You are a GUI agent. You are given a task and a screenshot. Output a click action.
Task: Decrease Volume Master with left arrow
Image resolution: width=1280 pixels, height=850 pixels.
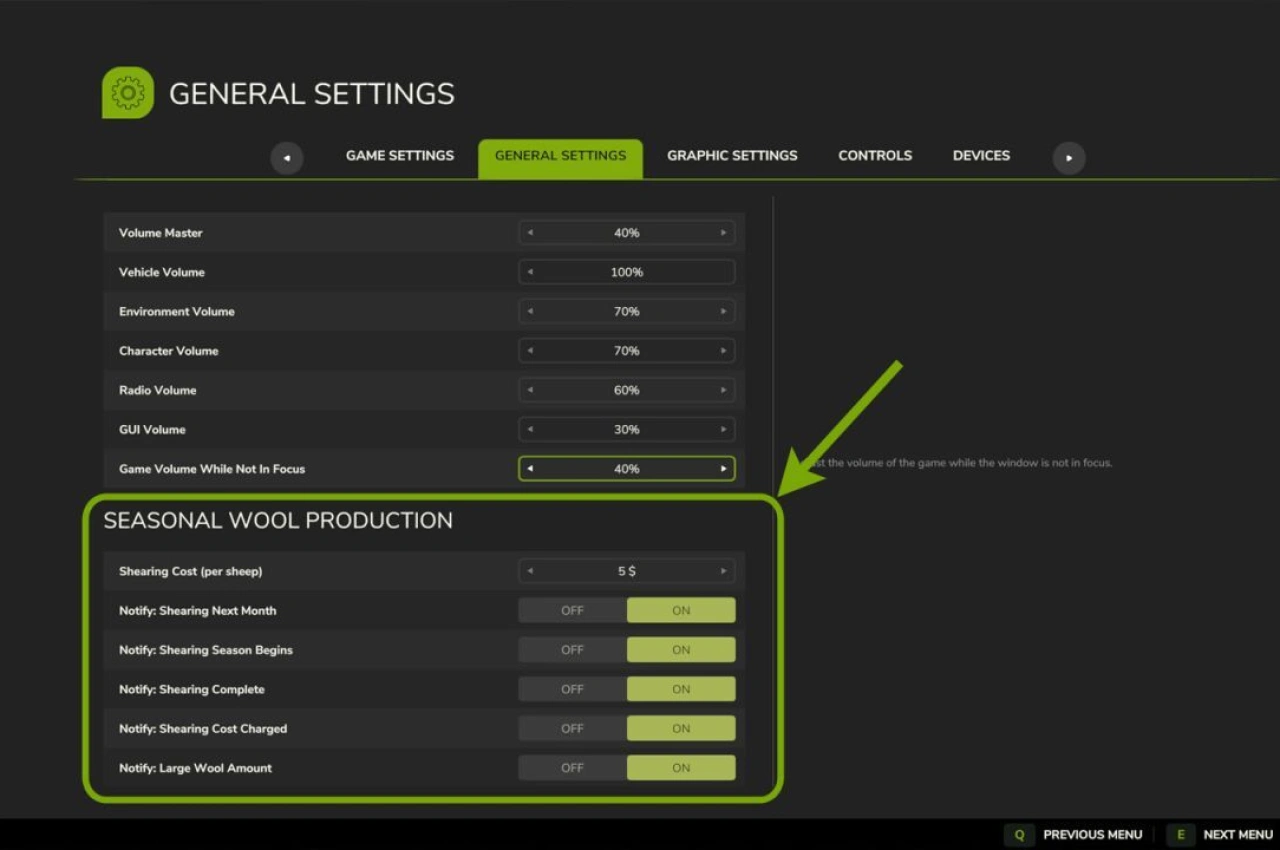pyautogui.click(x=530, y=233)
